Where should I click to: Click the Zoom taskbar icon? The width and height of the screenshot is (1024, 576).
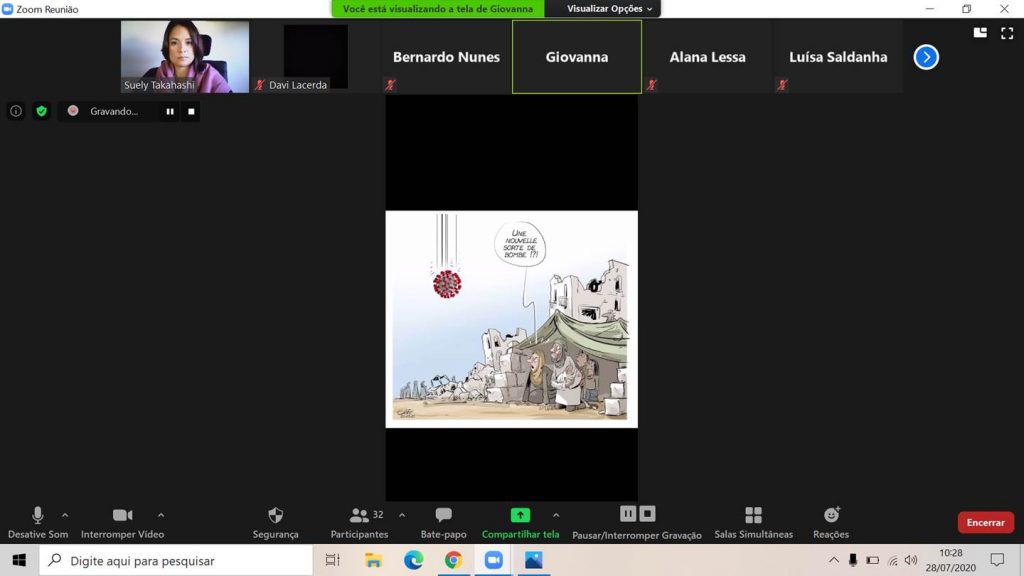(x=494, y=560)
